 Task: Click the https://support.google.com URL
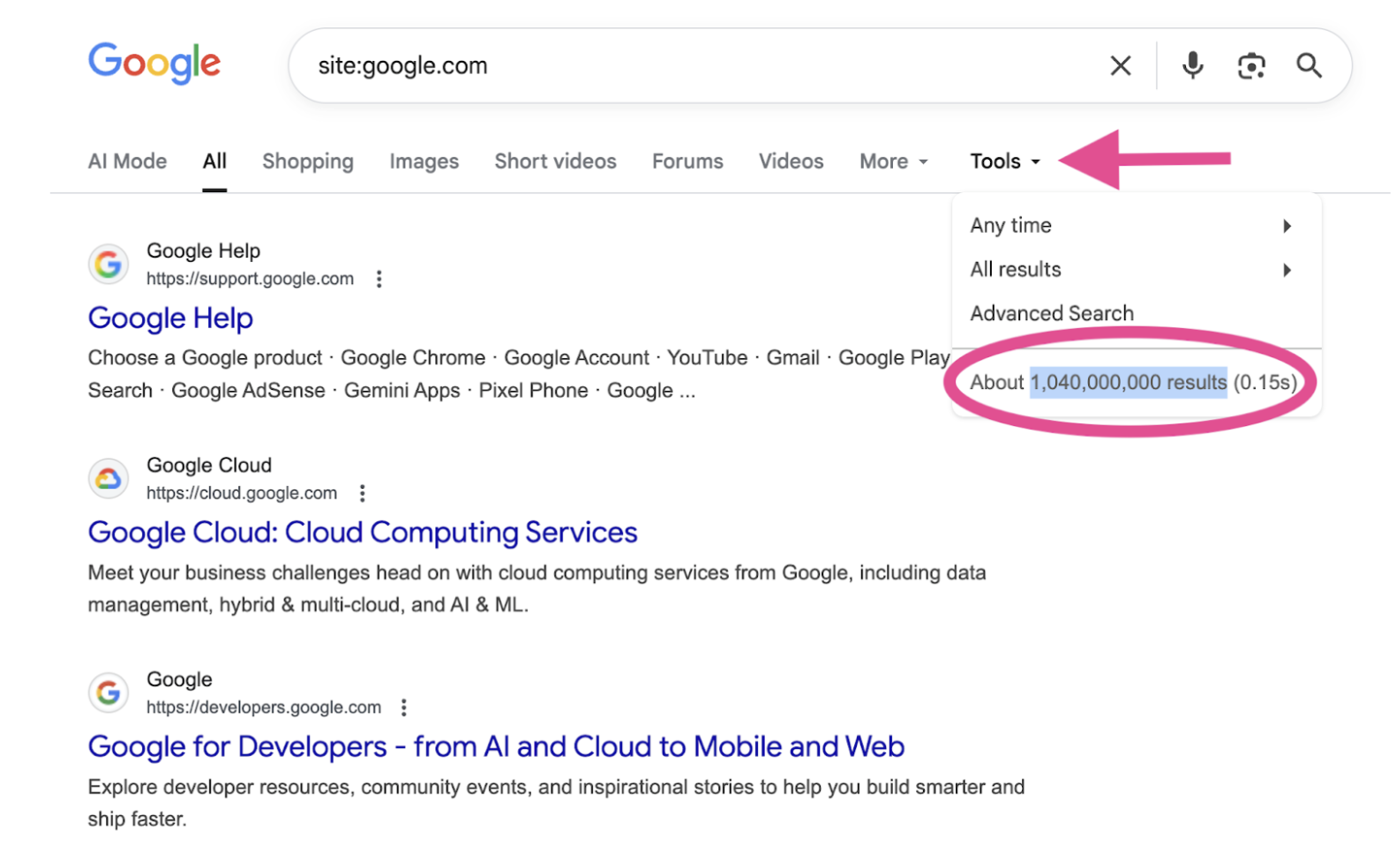[250, 279]
